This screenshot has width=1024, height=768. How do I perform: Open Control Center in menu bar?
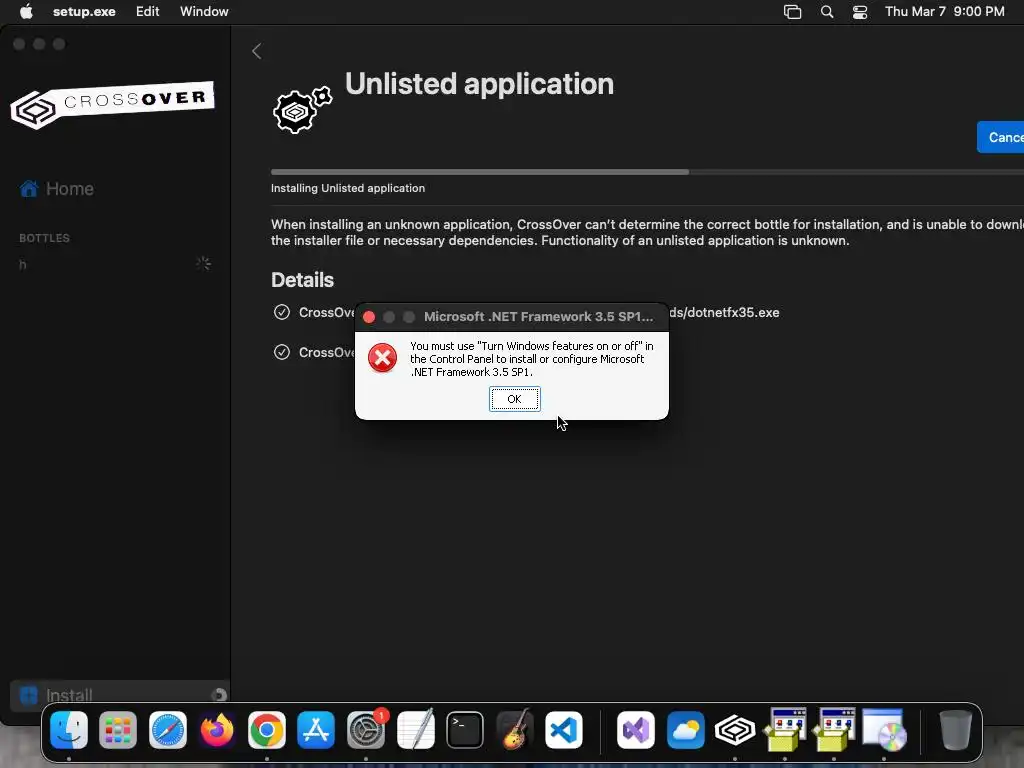click(x=860, y=12)
